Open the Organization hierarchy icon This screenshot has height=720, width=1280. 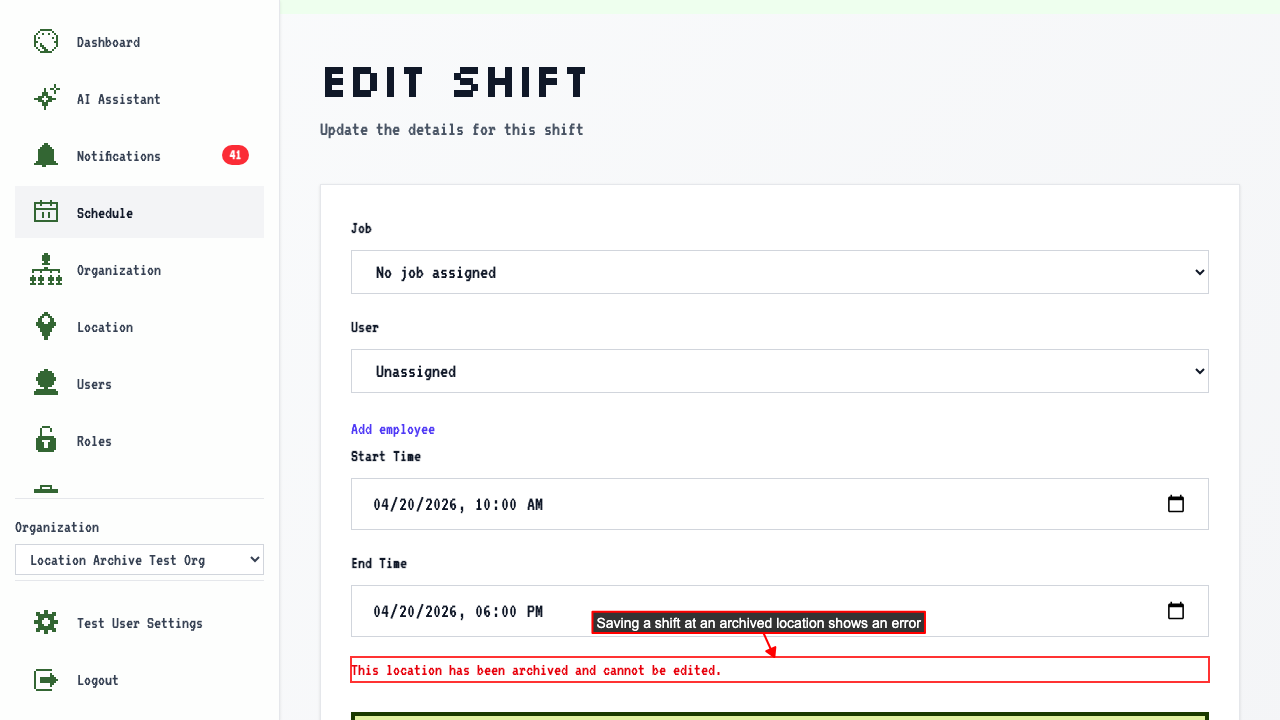46,270
